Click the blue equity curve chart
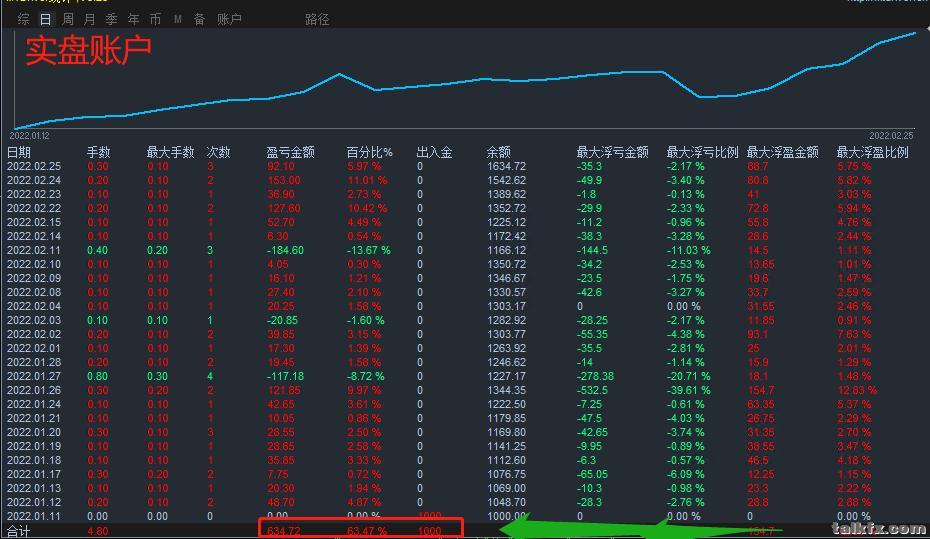 pyautogui.click(x=465, y=80)
